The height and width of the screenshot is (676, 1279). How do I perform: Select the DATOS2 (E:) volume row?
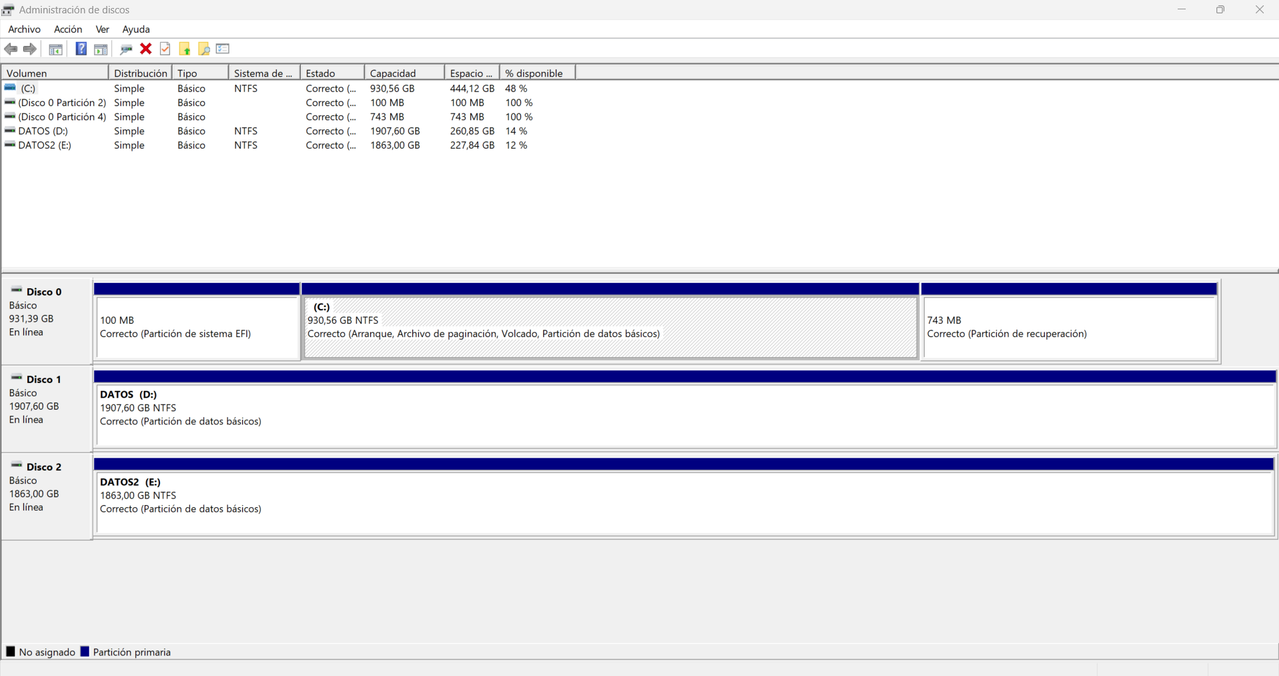click(x=290, y=145)
